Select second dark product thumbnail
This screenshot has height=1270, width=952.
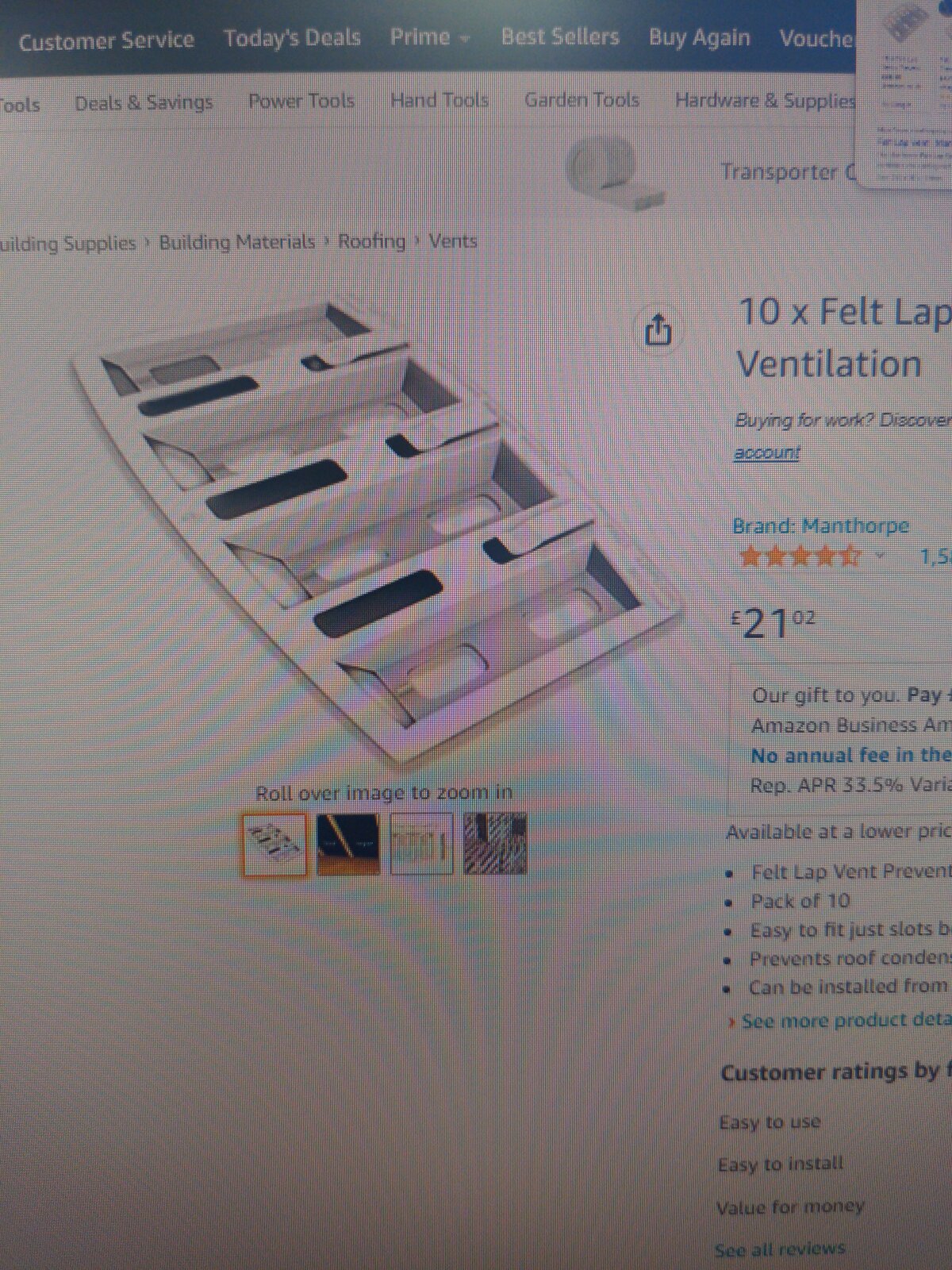[347, 844]
